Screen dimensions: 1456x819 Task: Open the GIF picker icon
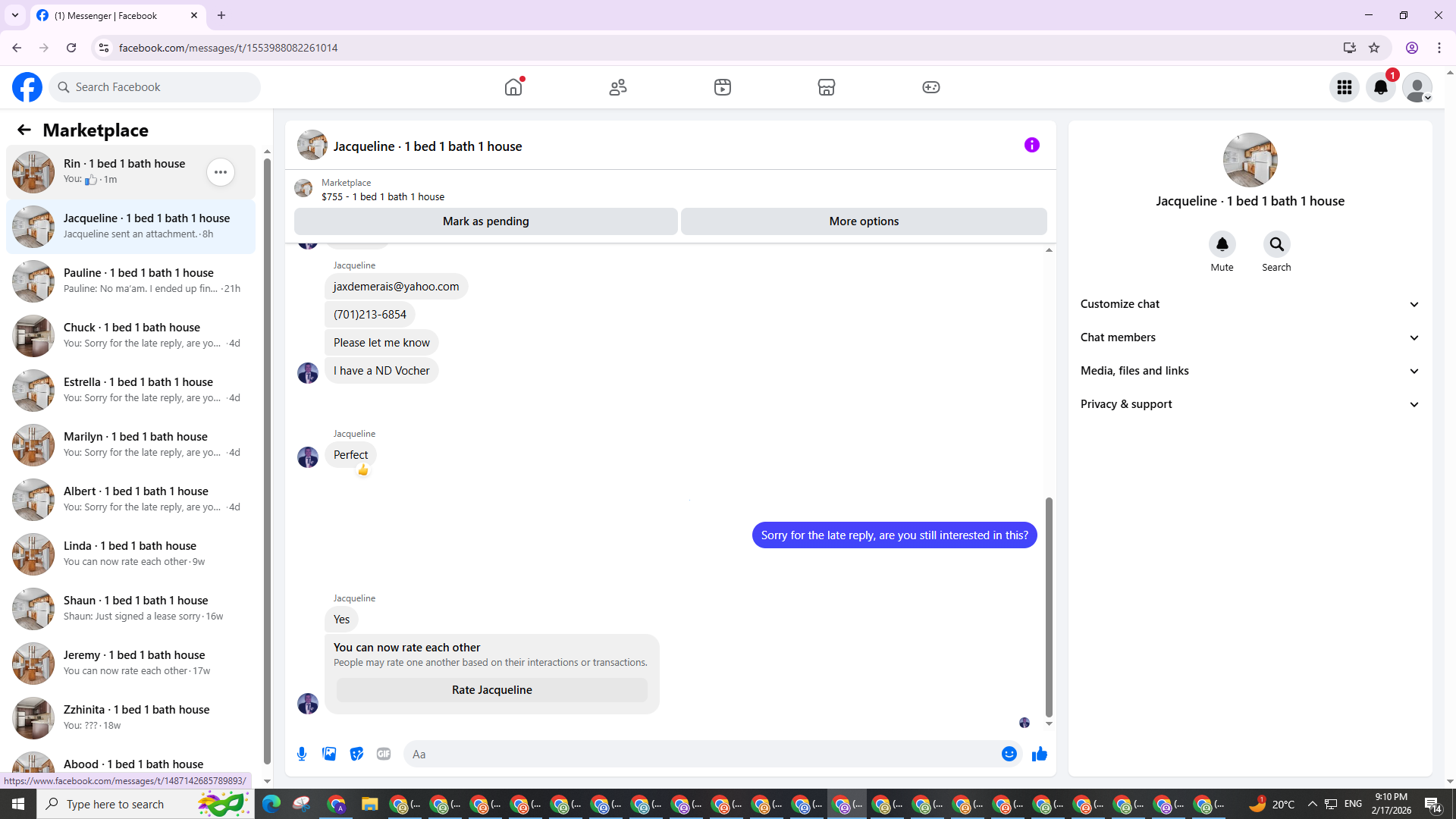pos(384,754)
